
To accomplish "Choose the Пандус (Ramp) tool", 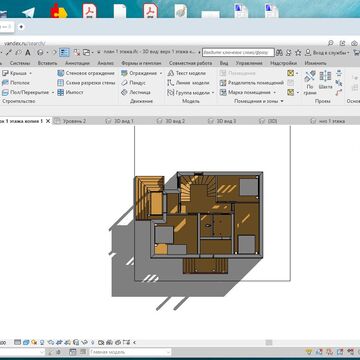I will click(133, 83).
